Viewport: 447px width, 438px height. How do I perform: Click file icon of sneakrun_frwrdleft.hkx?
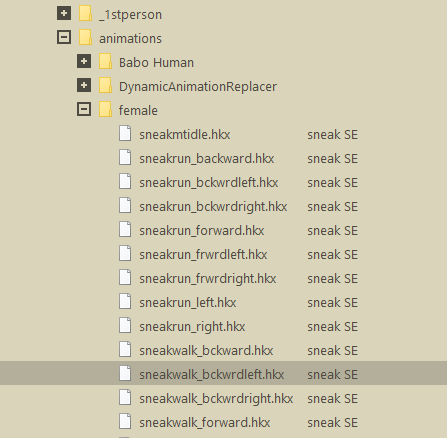125,254
